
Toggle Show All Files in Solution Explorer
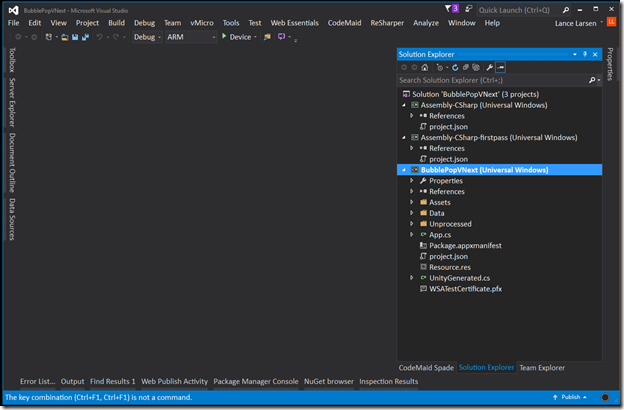tap(476, 67)
